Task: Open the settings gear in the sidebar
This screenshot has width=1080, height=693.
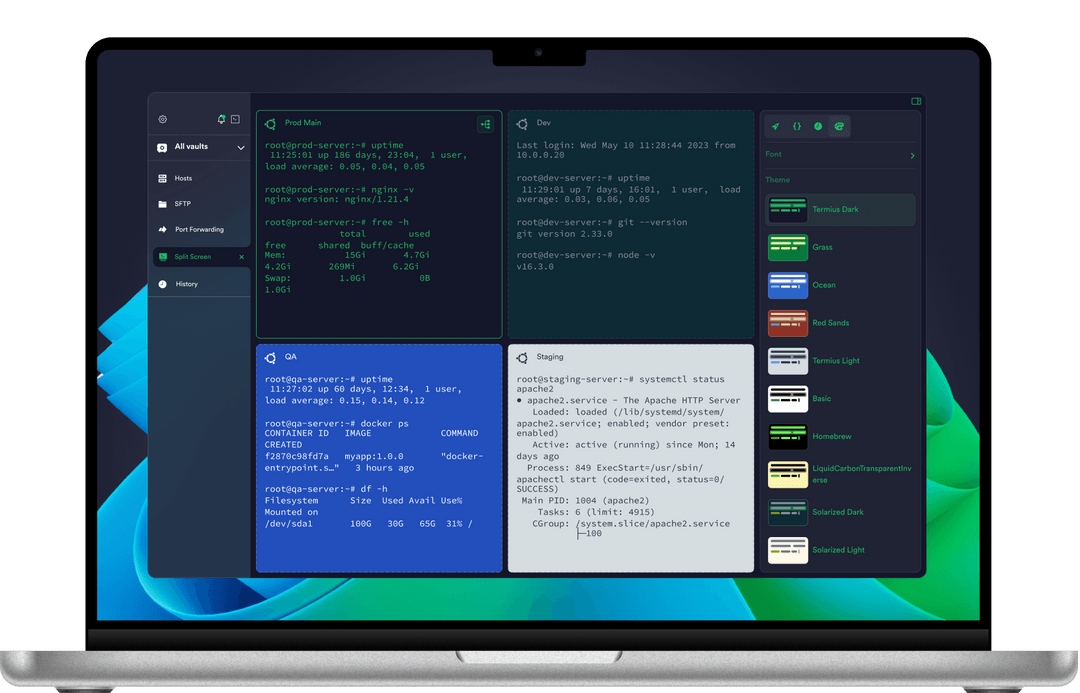Action: click(x=160, y=117)
